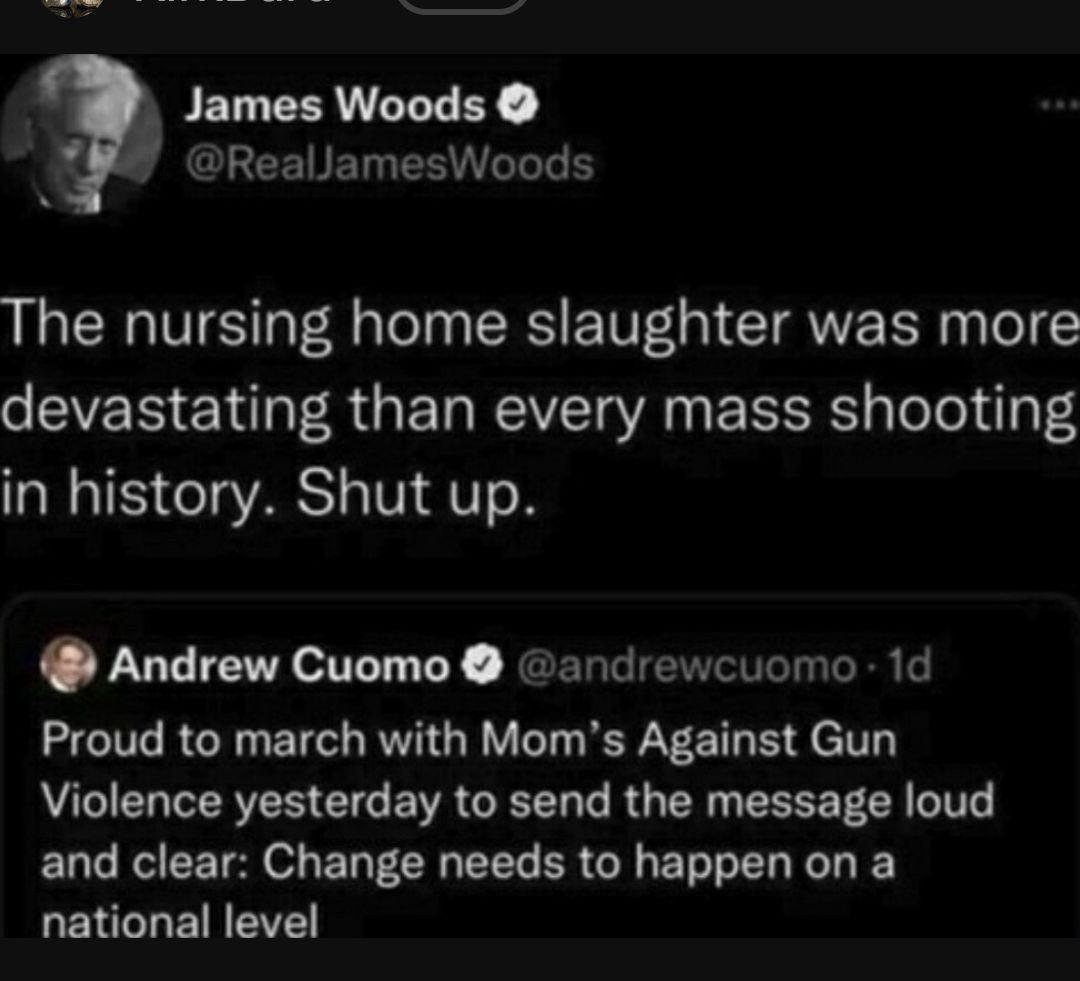Click the 1d timestamp on quoted tweet
Viewport: 1080px width, 981px height.
[910, 665]
